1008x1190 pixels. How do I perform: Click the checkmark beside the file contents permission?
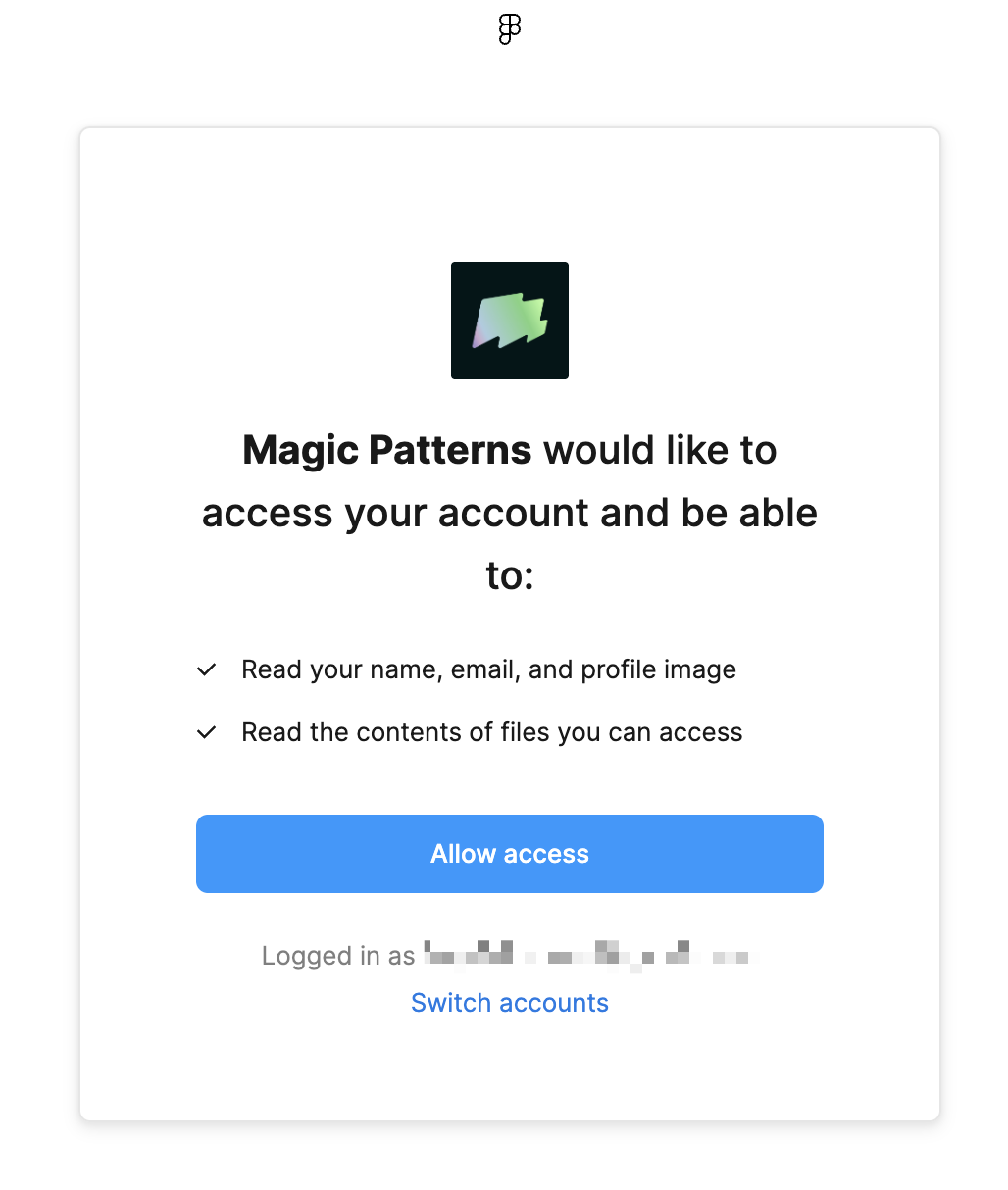pos(206,733)
